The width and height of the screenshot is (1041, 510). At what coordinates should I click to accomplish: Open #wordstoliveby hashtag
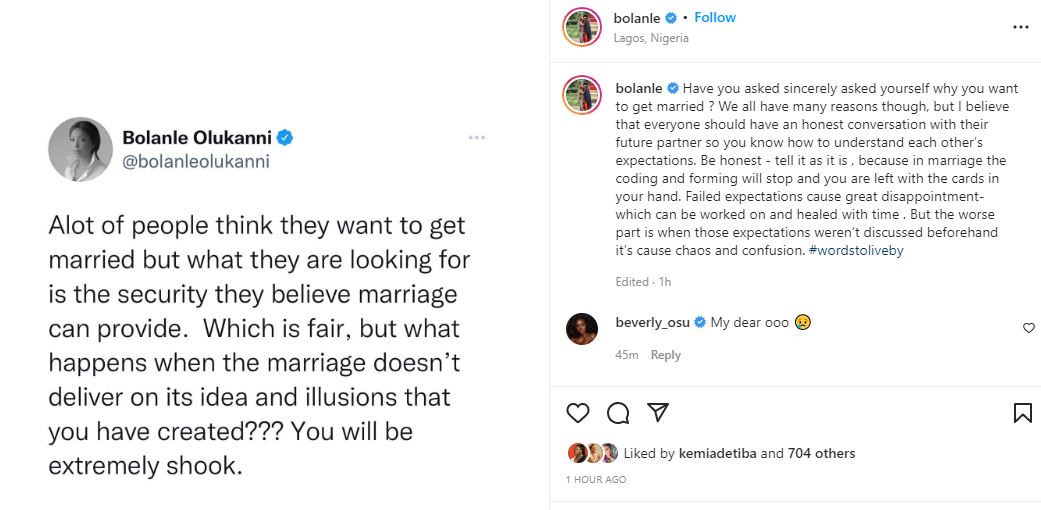855,251
